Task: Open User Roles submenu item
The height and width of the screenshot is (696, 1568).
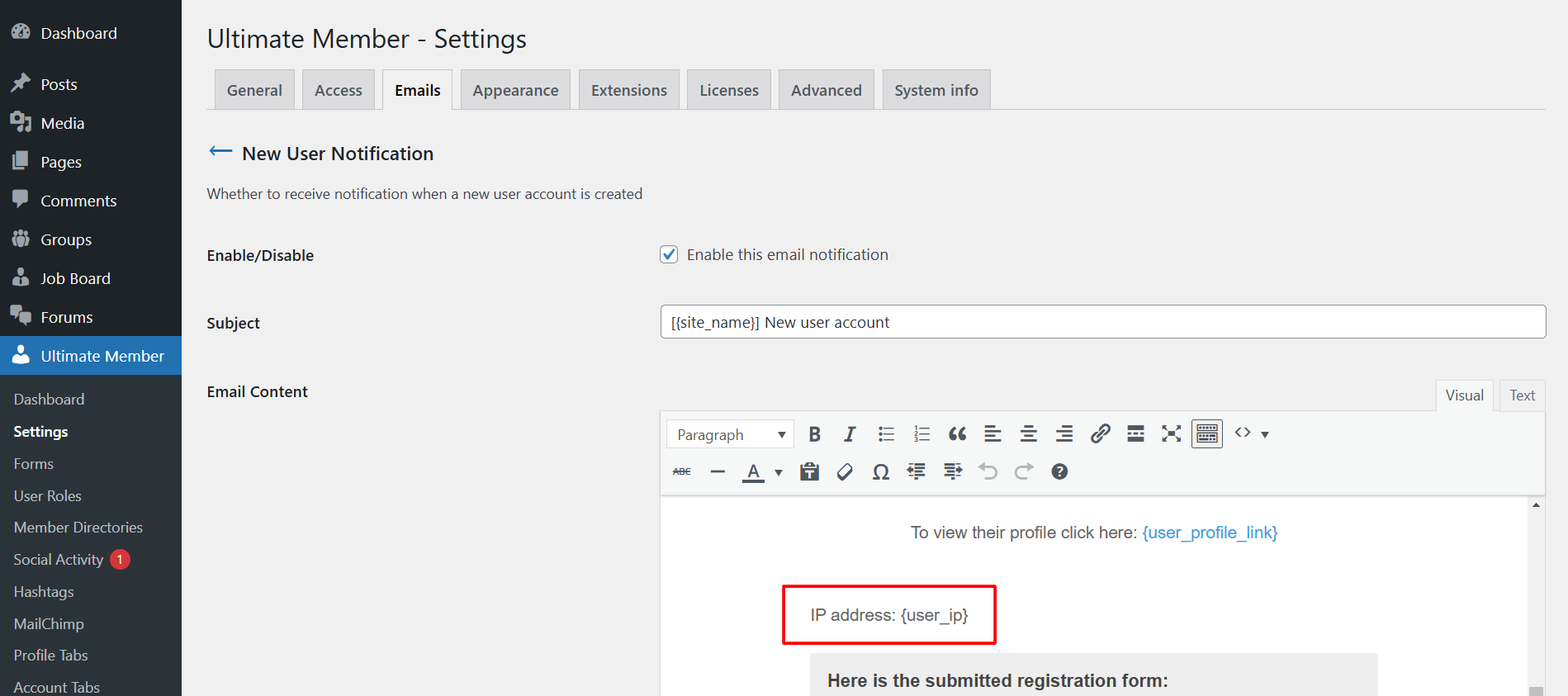Action: 48,496
